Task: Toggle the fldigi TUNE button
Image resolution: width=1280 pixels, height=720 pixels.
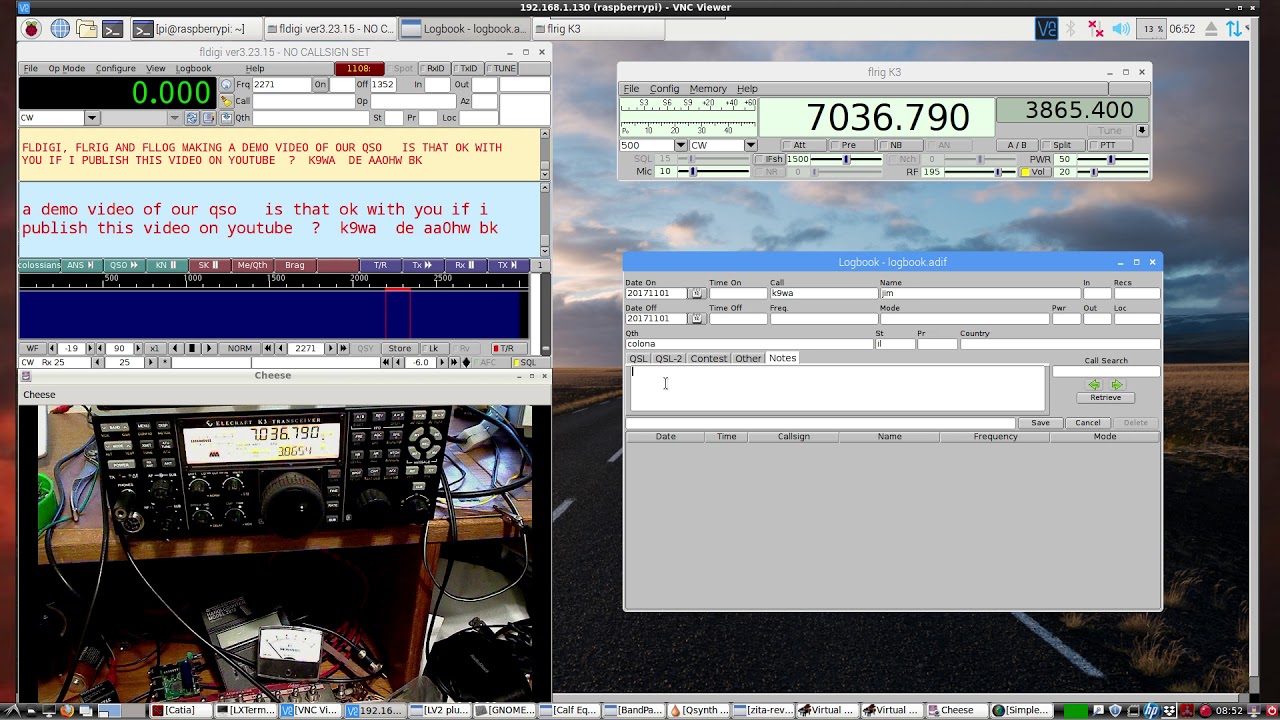Action: [x=502, y=68]
